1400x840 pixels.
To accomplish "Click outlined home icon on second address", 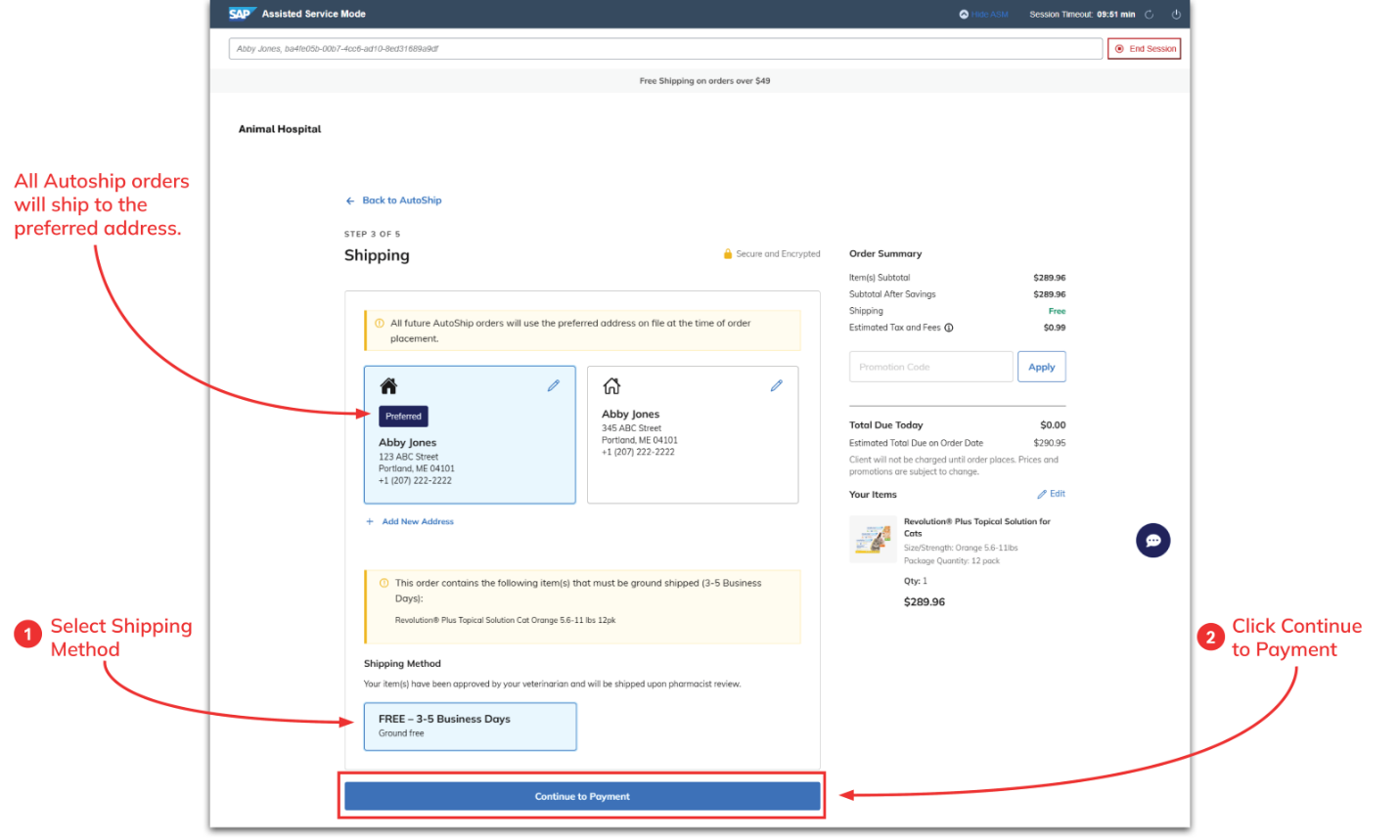I will coord(611,386).
